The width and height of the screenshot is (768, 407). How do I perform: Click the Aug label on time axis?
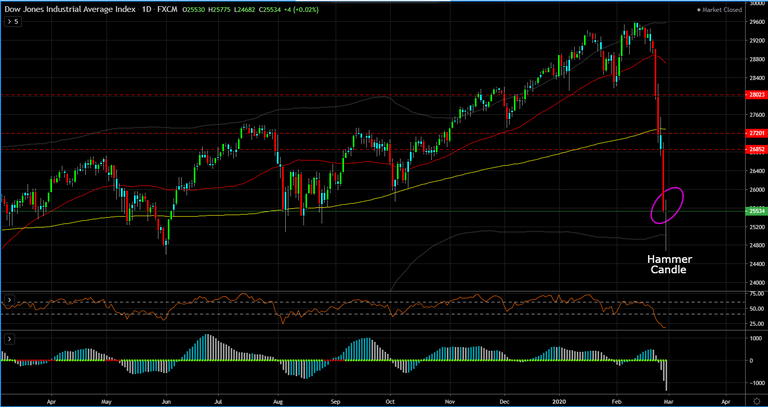(x=278, y=401)
